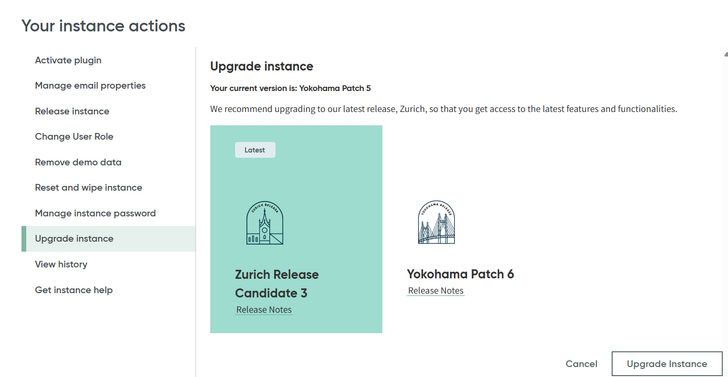Select the Zurich Release Candidate 3 card
The image size is (728, 377).
pos(296,229)
